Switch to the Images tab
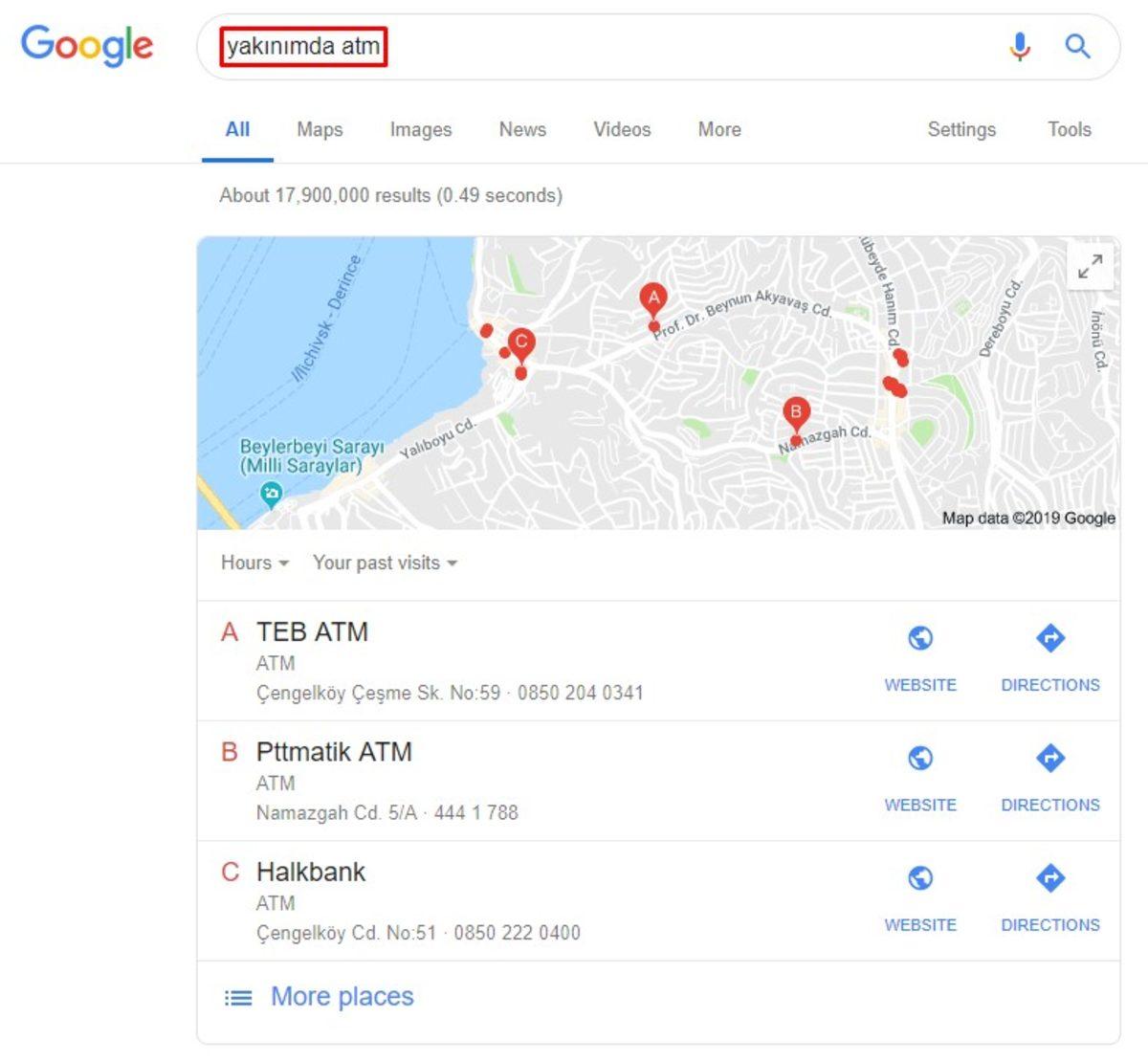 click(x=420, y=129)
